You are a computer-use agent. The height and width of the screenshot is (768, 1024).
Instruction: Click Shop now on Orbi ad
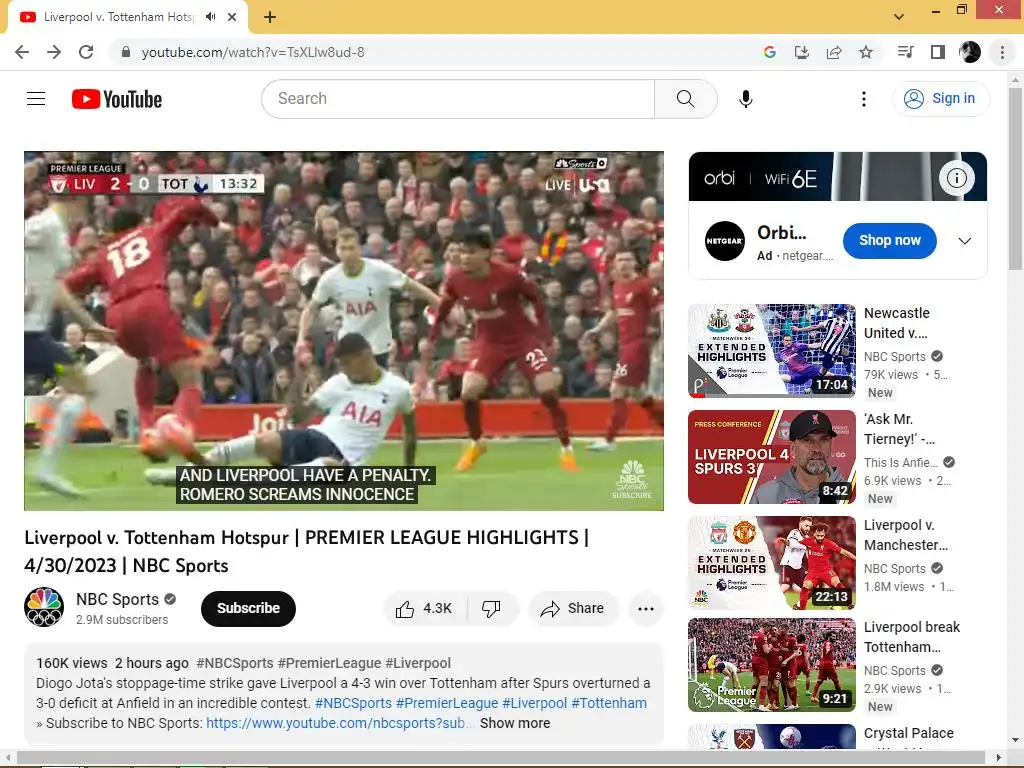(889, 240)
